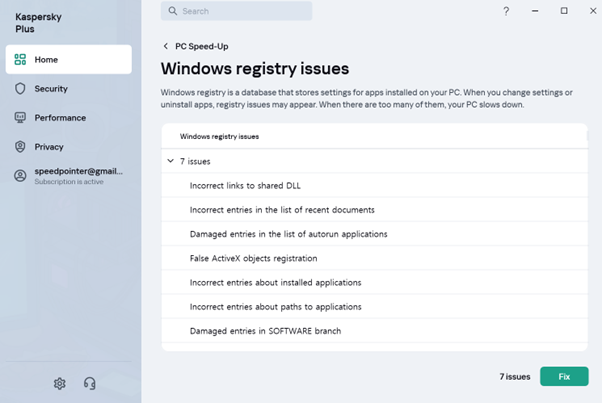Select False ActiveX objects registration entry
Viewport: 602px width, 403px height.
[x=374, y=258]
